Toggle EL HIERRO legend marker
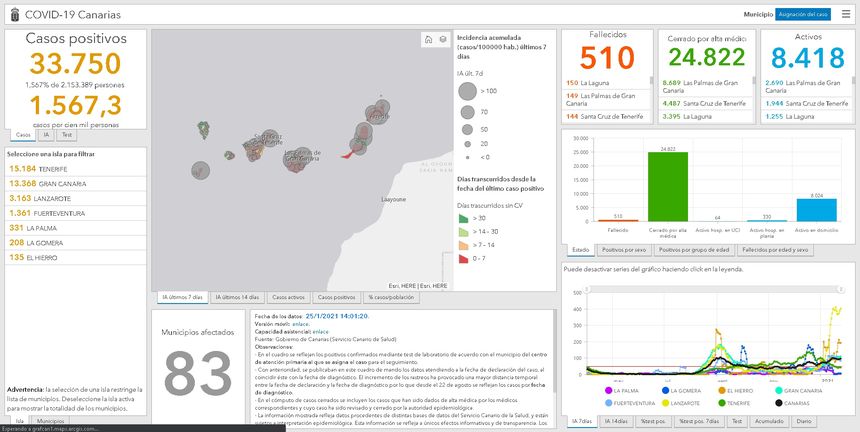This screenshot has width=860, height=432. coord(720,390)
